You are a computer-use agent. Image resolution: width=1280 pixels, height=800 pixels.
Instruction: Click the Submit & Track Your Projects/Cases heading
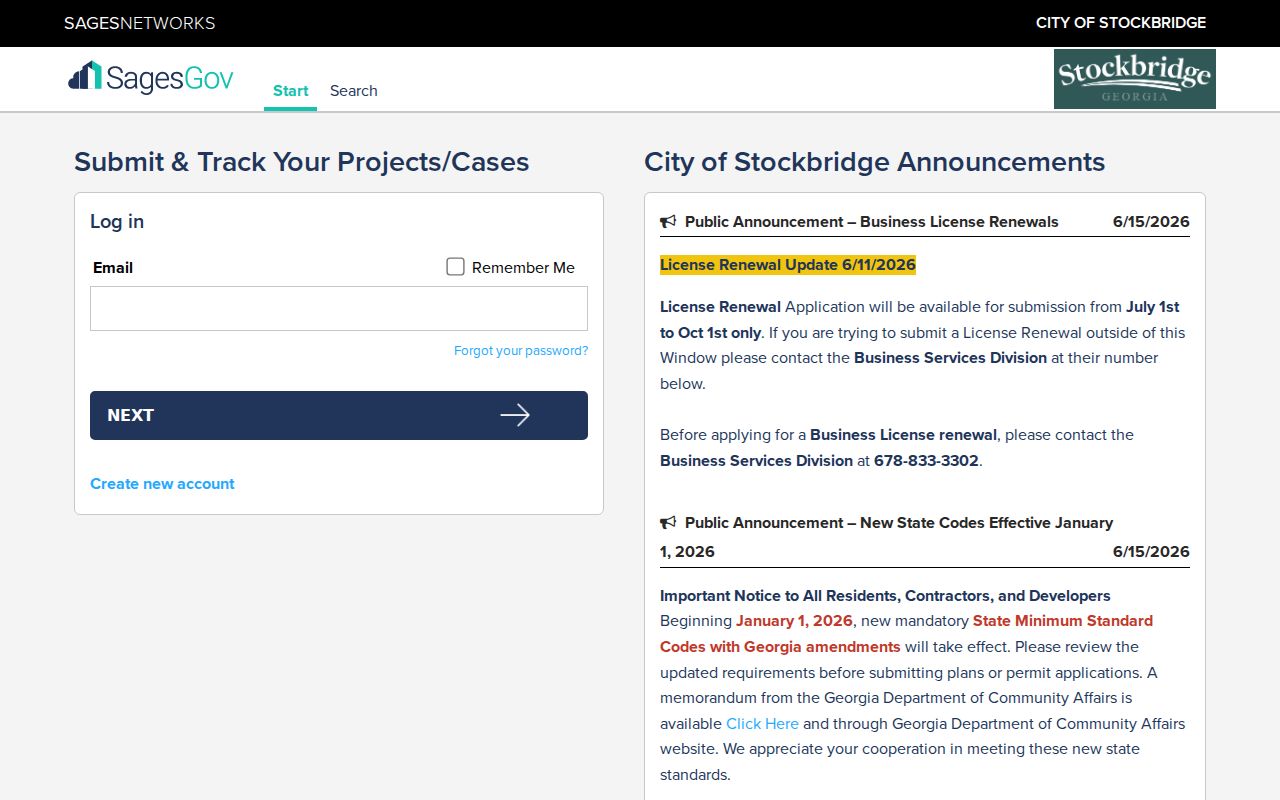[302, 162]
